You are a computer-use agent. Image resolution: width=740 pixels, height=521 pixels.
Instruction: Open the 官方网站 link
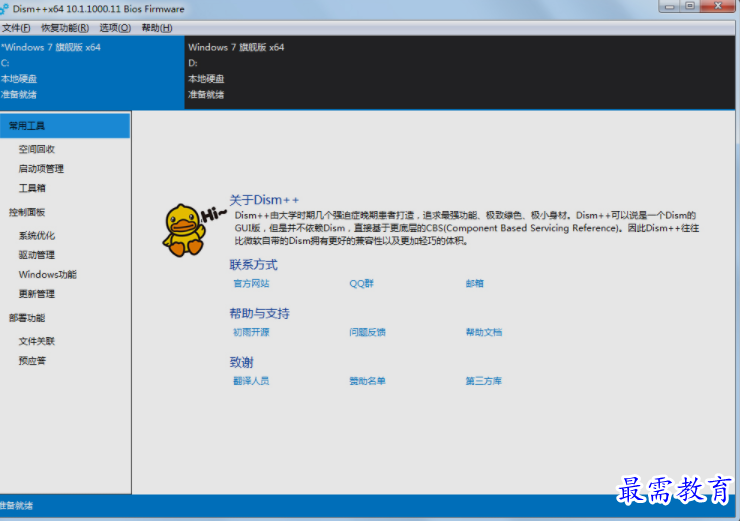tap(251, 283)
